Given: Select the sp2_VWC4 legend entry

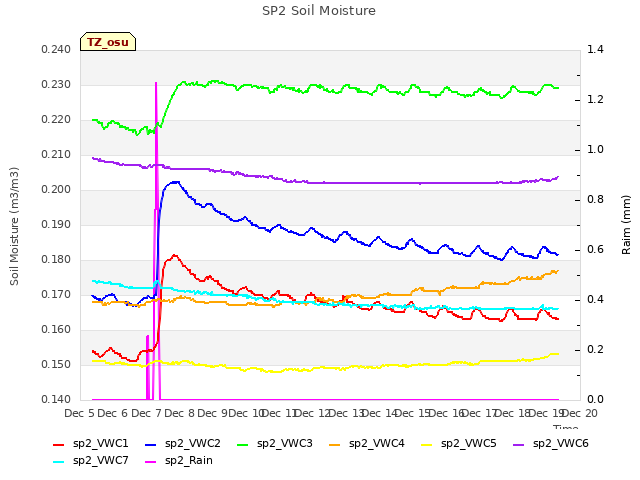Looking at the screenshot, I should (367, 443).
